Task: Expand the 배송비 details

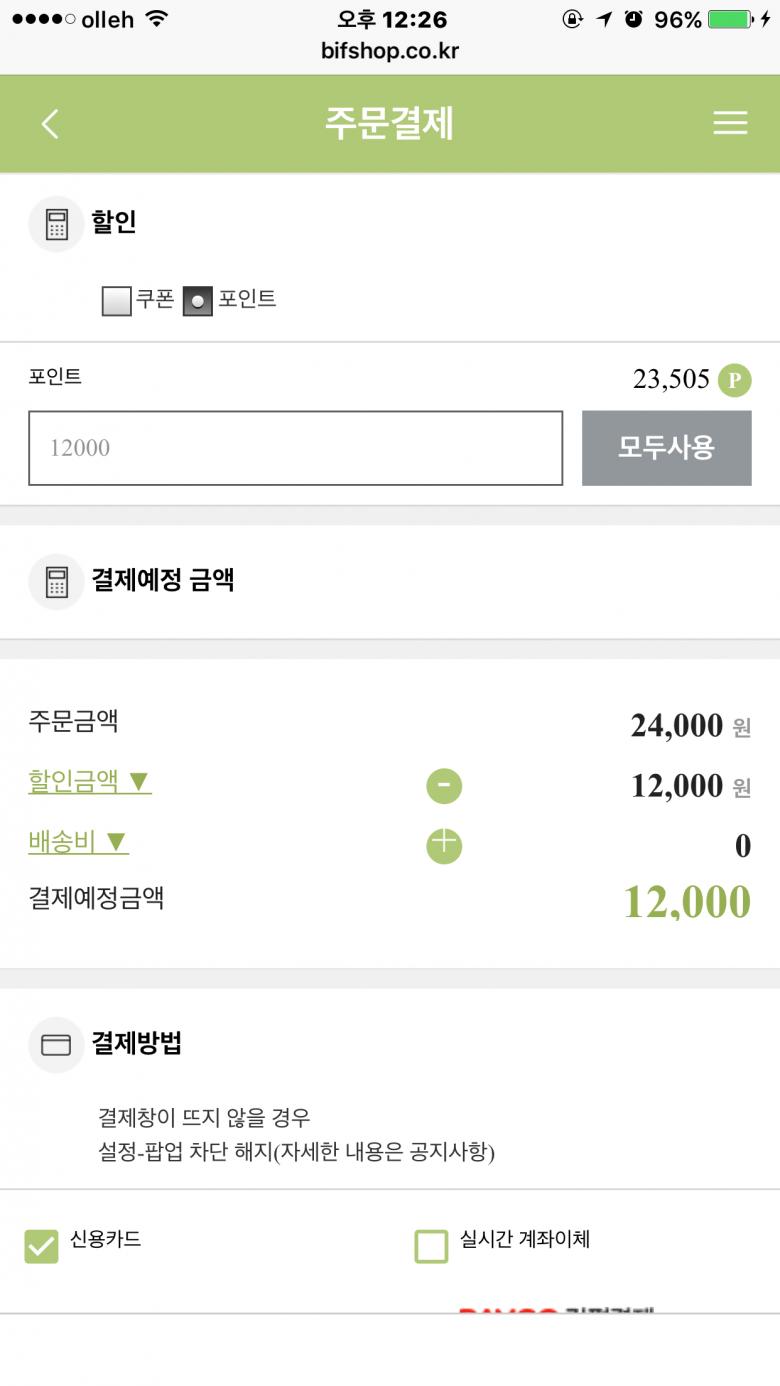Action: 78,842
